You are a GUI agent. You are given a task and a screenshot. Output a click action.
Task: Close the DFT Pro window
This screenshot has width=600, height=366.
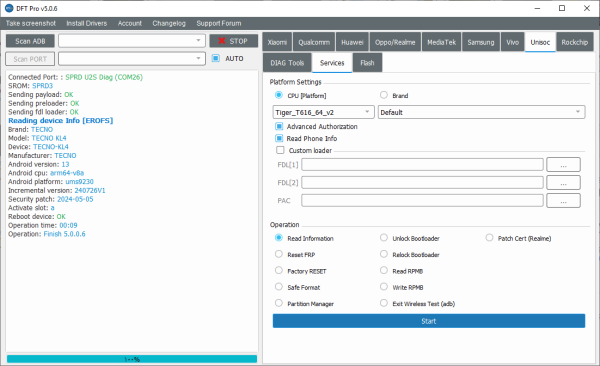point(587,8)
